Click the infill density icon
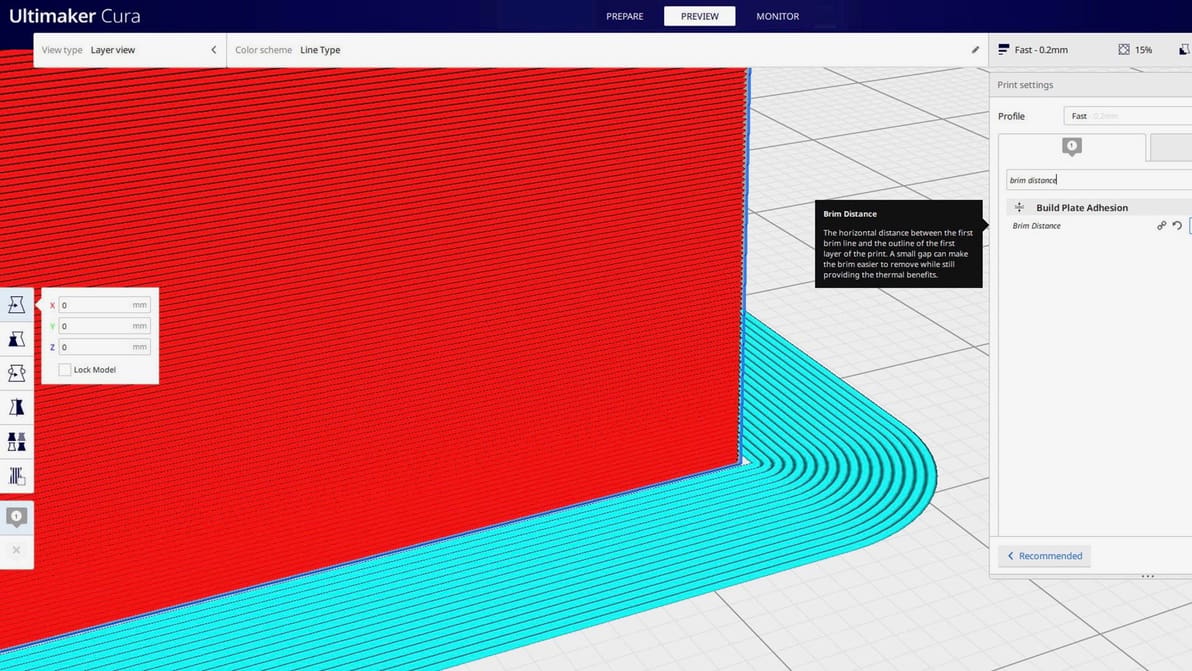The image size is (1192, 671). coord(1124,49)
